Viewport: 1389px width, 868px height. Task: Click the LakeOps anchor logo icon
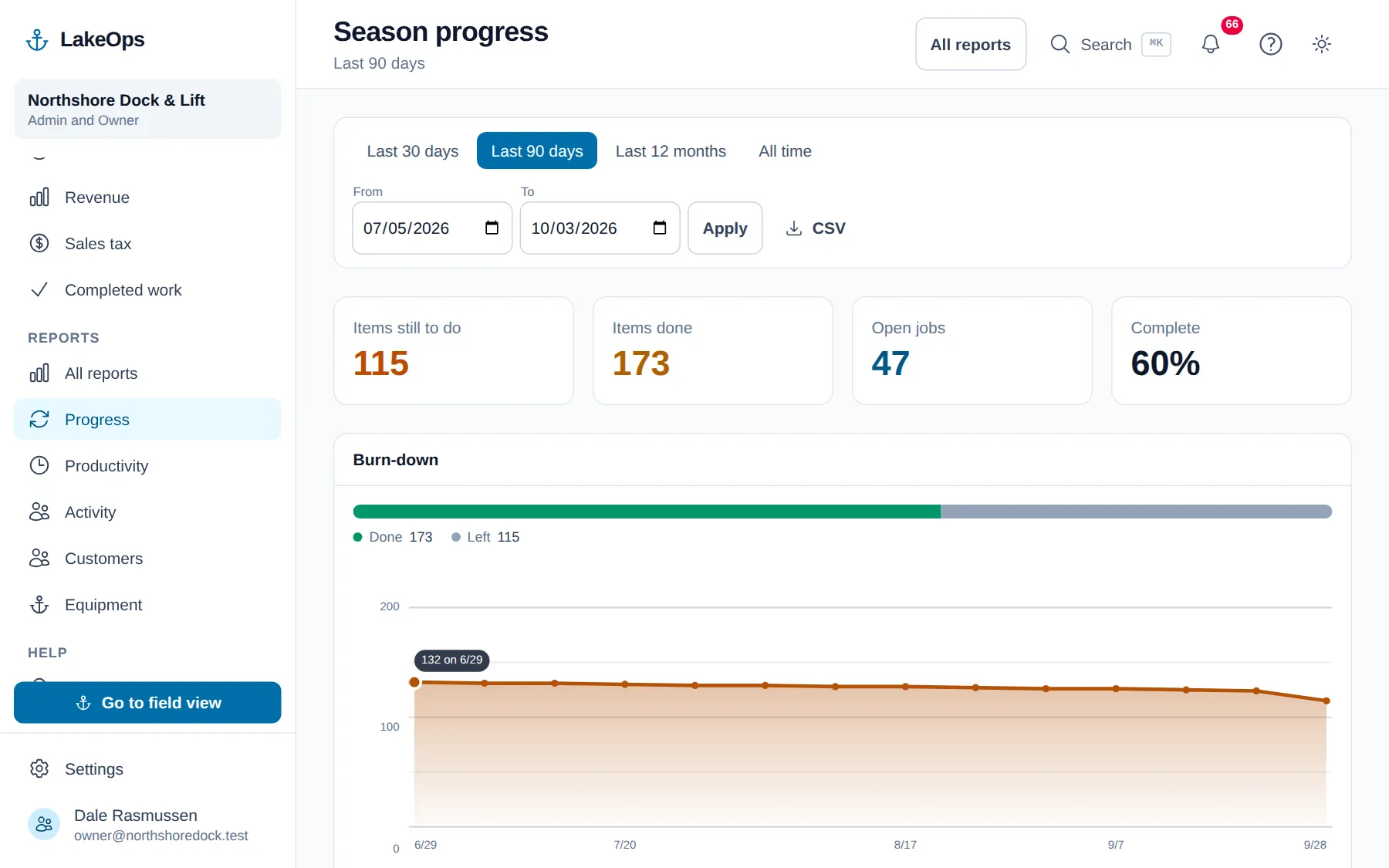pyautogui.click(x=37, y=39)
